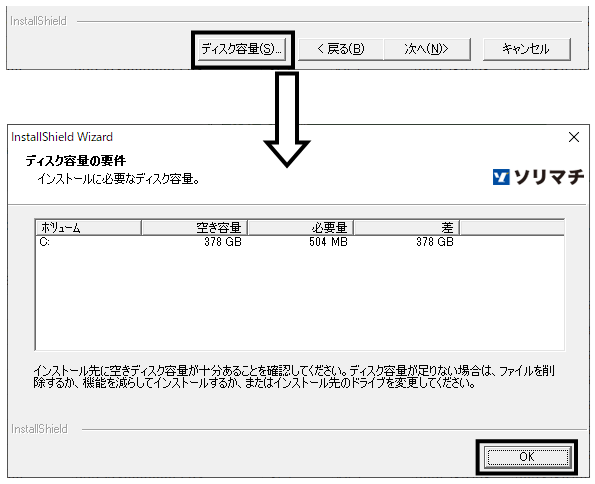
Task: Click the 504 MB required value
Action: click(x=328, y=242)
